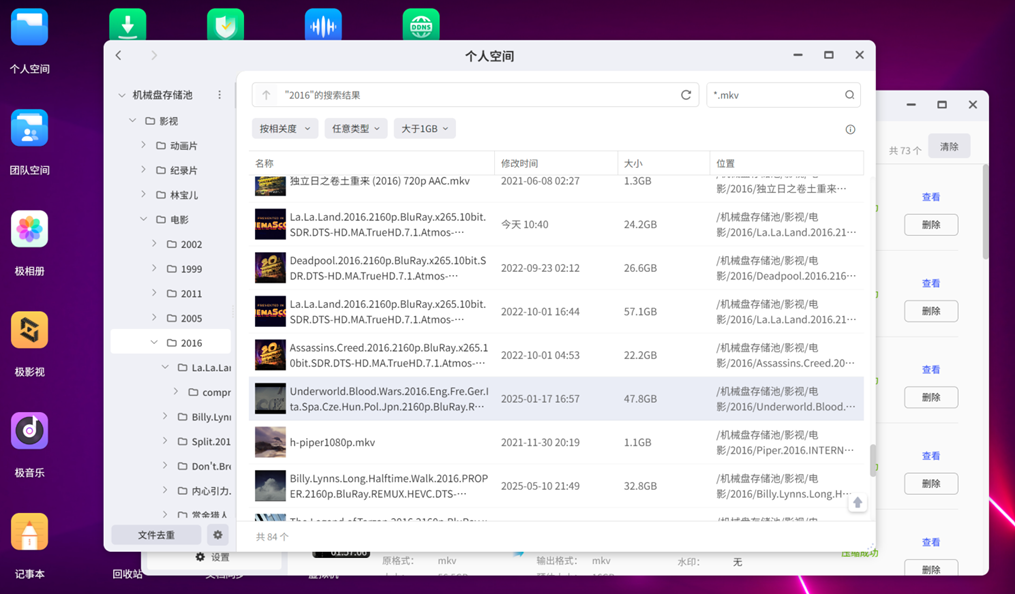
Task: Open the 任意类型 file type dropdown
Action: click(355, 129)
